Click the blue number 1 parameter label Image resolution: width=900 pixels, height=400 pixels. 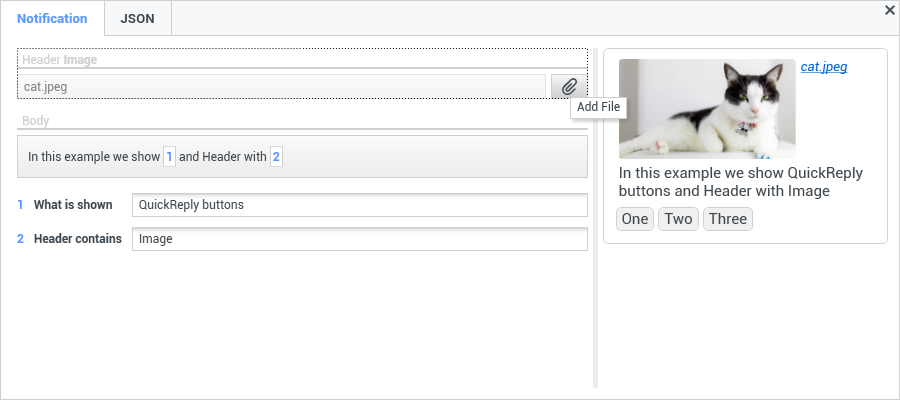(x=20, y=205)
